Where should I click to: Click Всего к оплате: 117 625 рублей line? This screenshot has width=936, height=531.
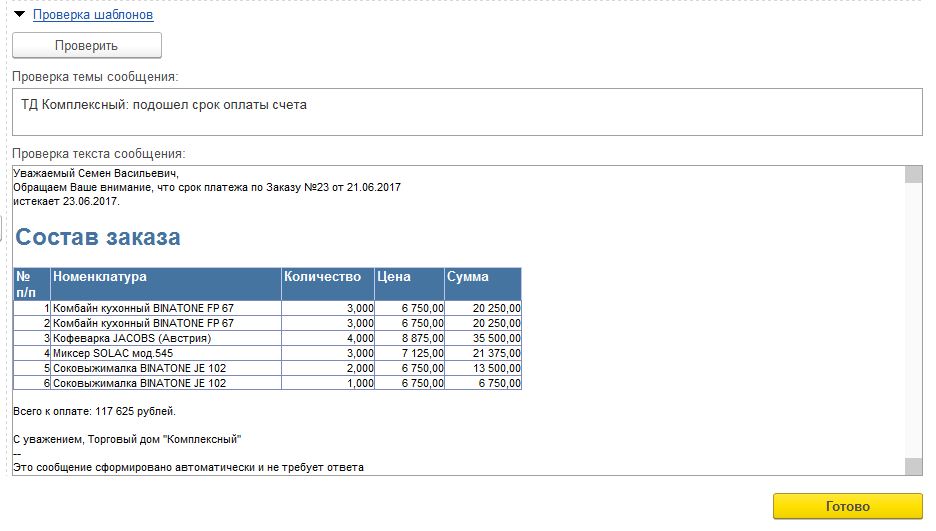click(94, 411)
